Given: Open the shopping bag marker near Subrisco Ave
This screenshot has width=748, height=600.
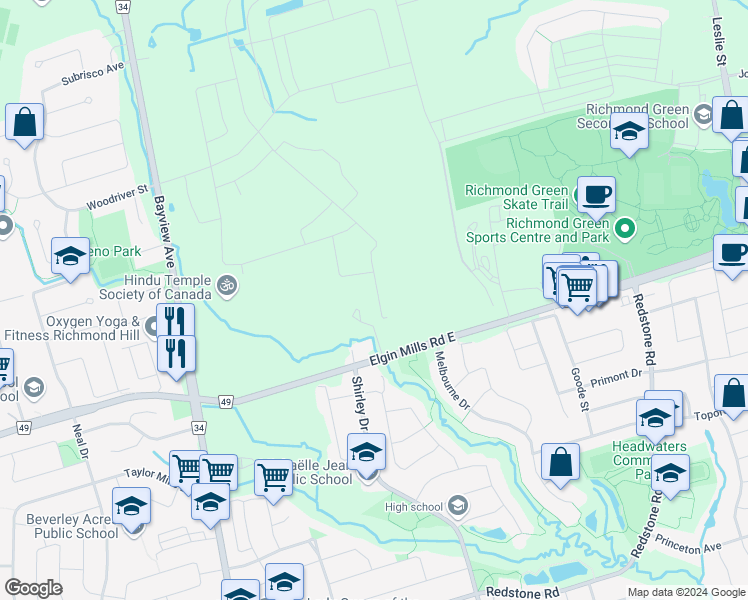Looking at the screenshot, I should 24,123.
